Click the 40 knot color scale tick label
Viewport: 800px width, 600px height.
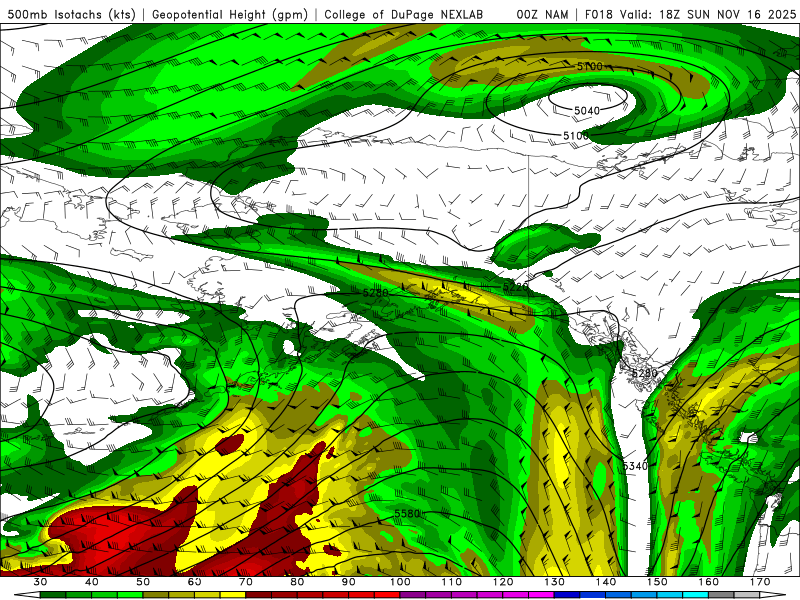coord(92,582)
